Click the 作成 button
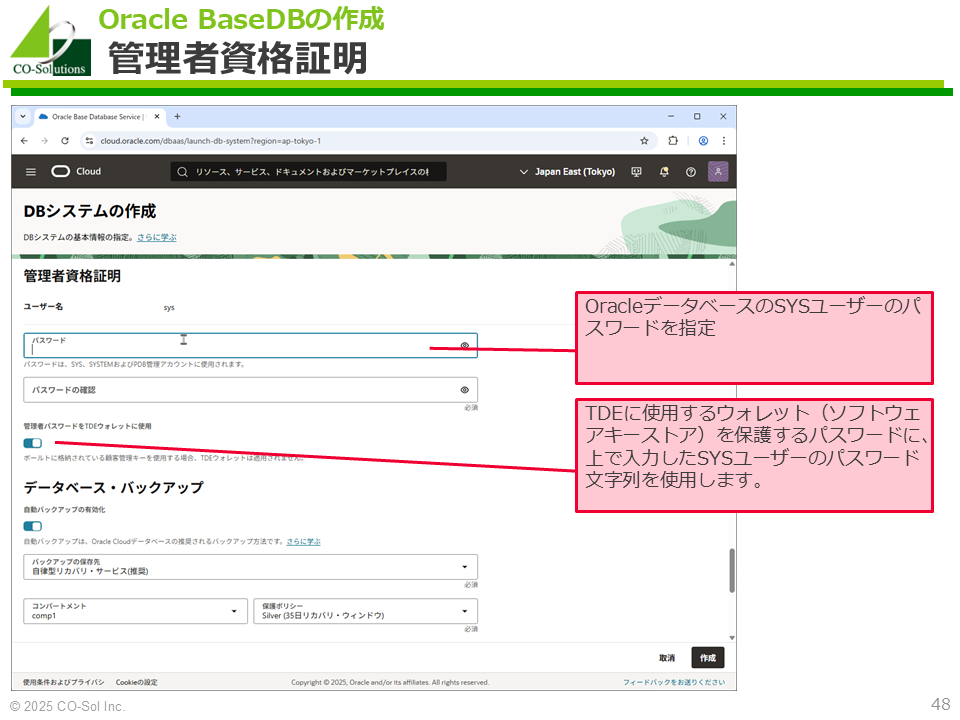The image size is (960, 720). (708, 658)
